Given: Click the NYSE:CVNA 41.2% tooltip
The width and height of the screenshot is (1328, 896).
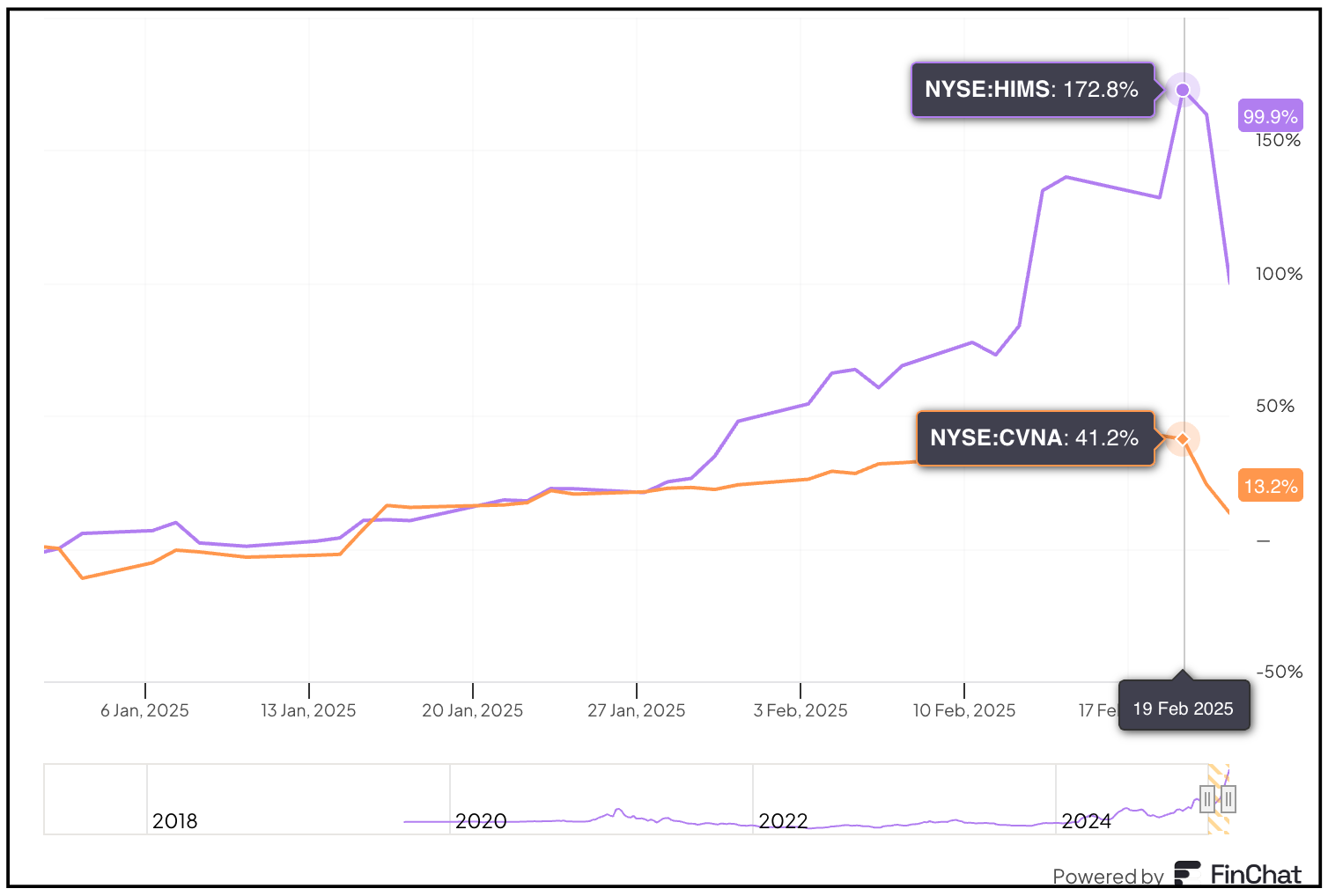Looking at the screenshot, I should [1035, 438].
